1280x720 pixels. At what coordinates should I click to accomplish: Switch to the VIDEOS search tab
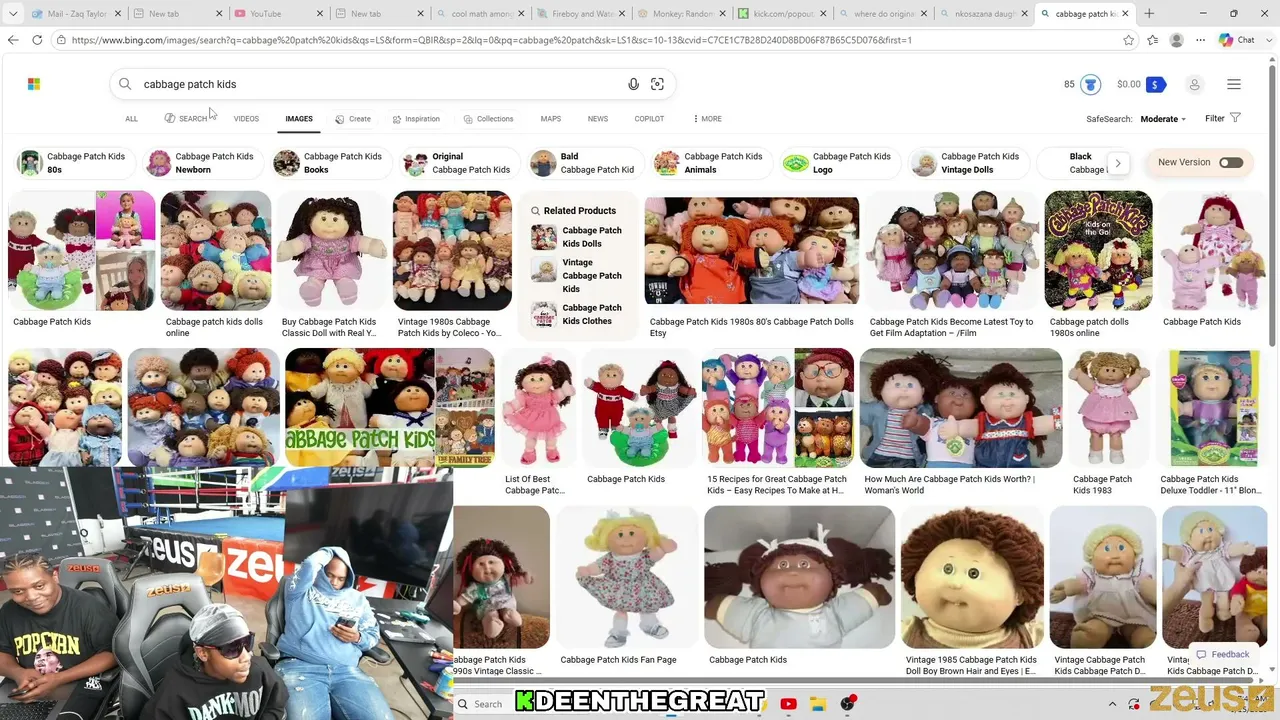tap(246, 119)
